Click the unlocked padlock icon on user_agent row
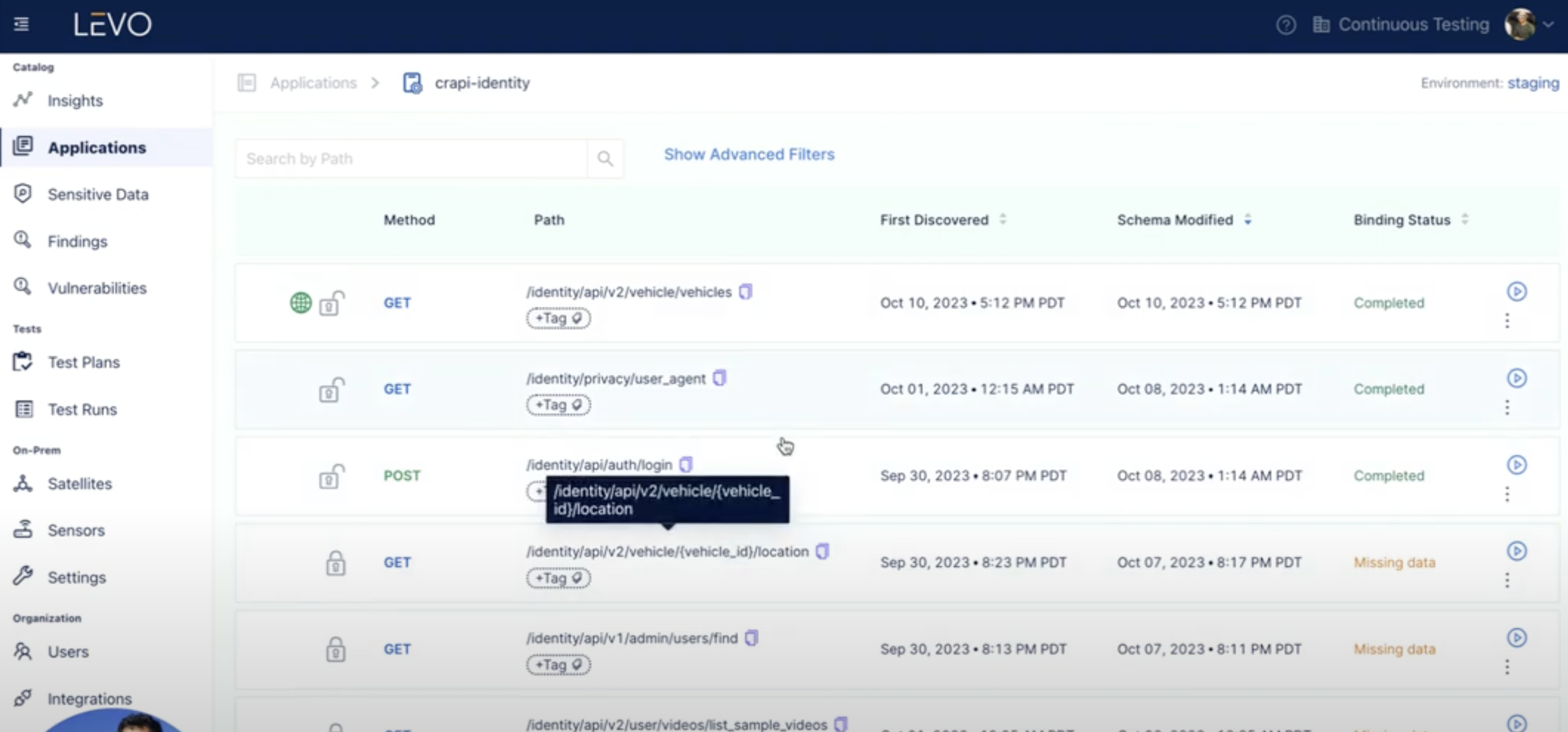 pyautogui.click(x=331, y=390)
